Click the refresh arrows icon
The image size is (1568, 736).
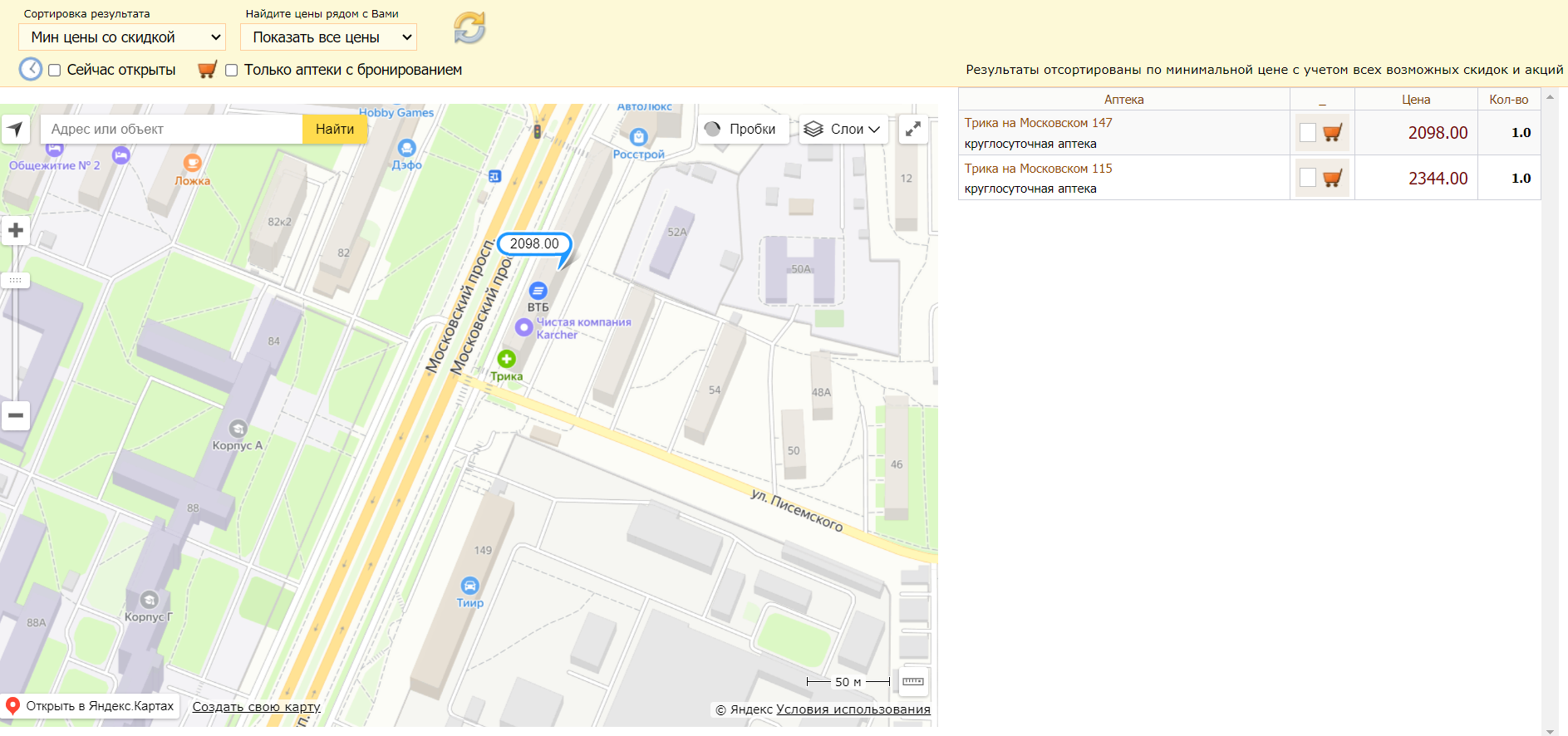469,28
